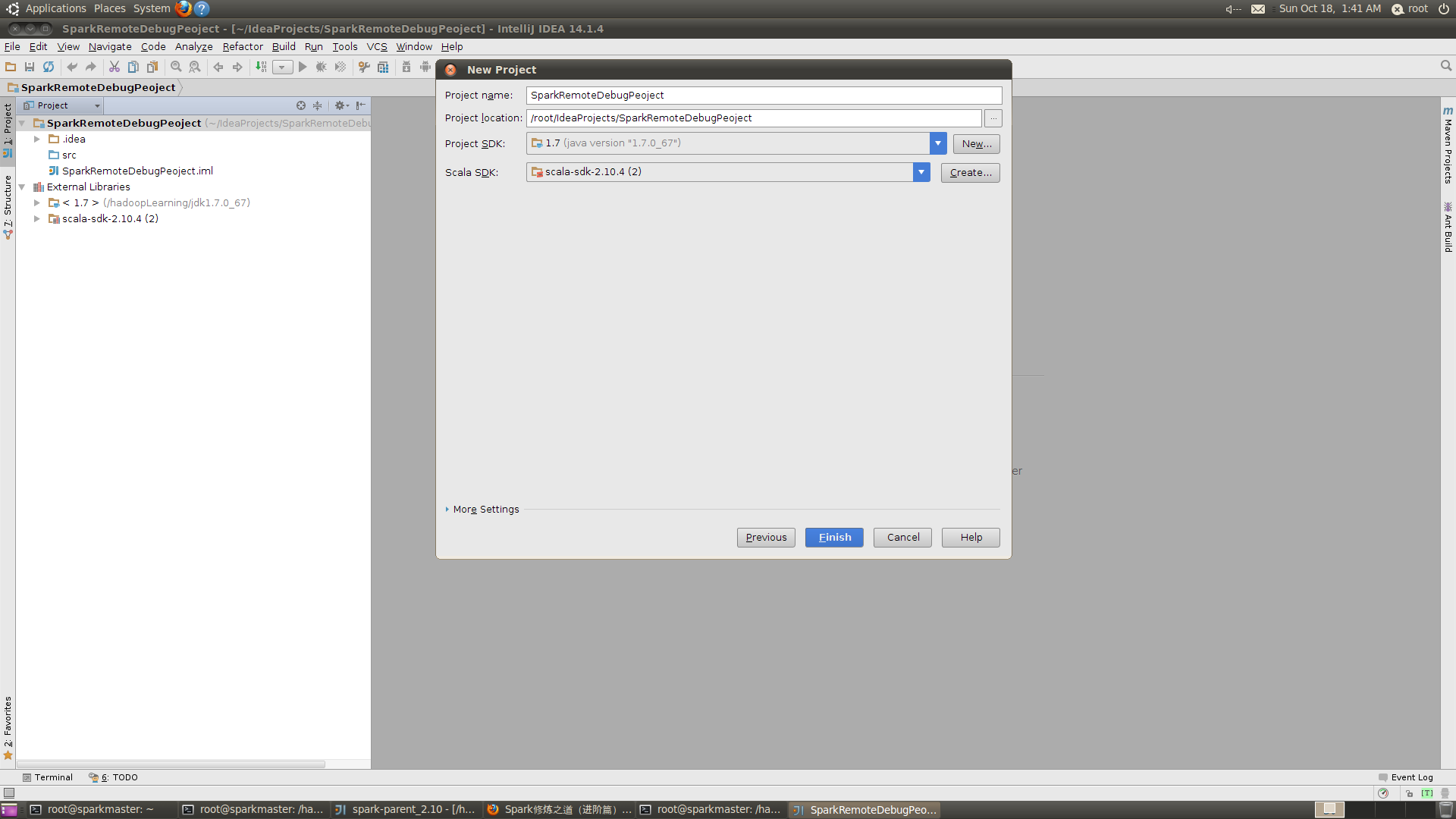Open the Firefox launcher in top panel
This screenshot has height=819, width=1456.
coord(184,8)
